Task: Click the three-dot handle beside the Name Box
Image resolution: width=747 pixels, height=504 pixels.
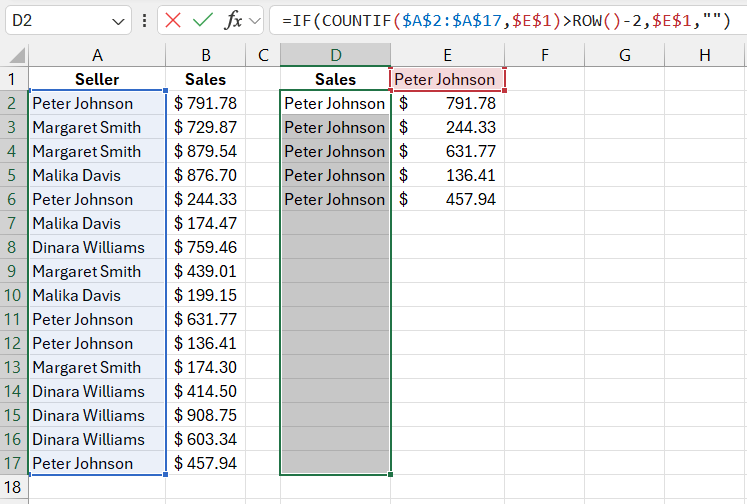Action: (144, 20)
